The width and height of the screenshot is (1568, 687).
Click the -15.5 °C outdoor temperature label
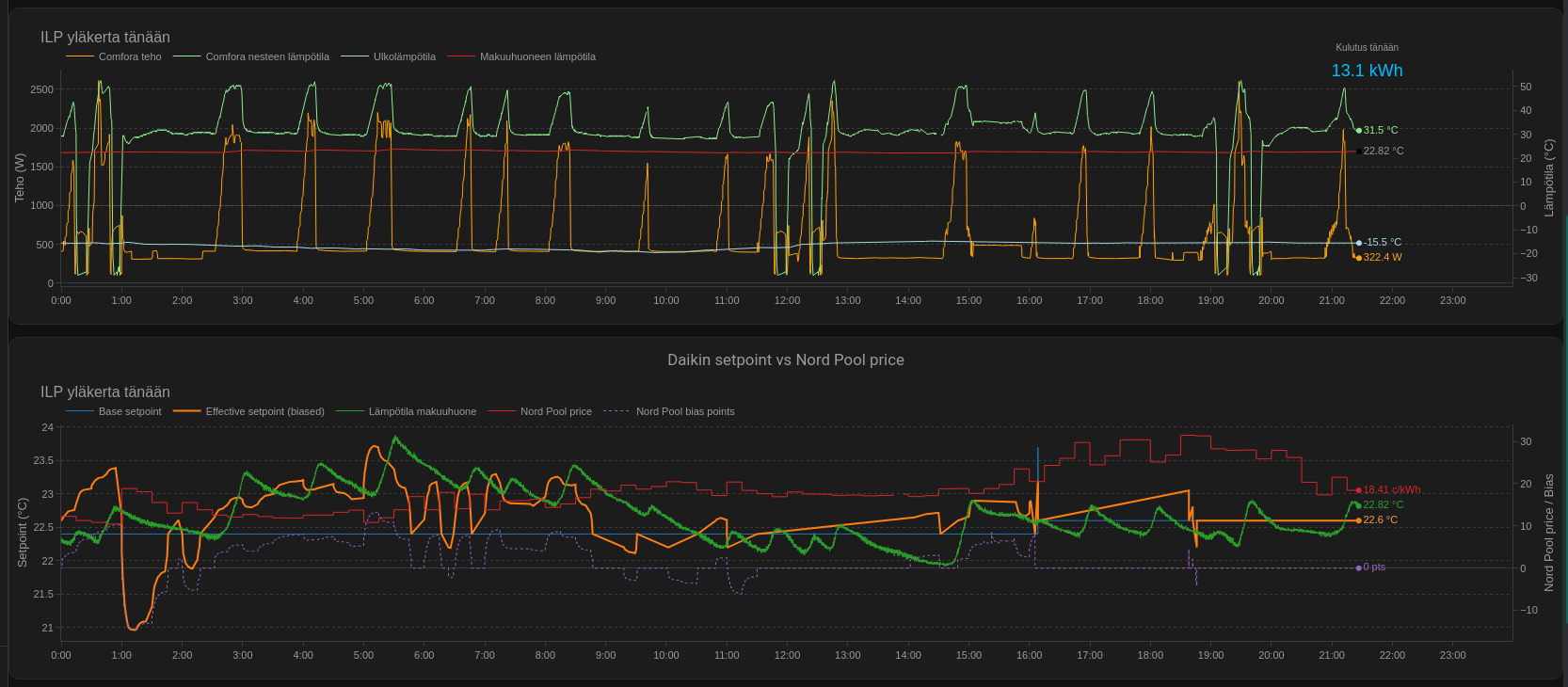(x=1382, y=242)
